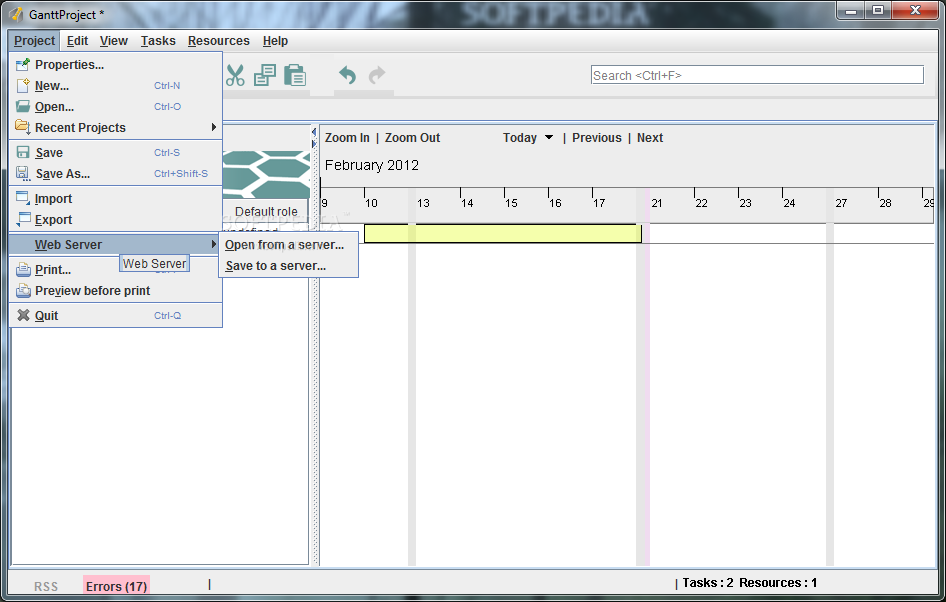Image resolution: width=946 pixels, height=602 pixels.
Task: Open the Help menu
Action: coord(275,41)
